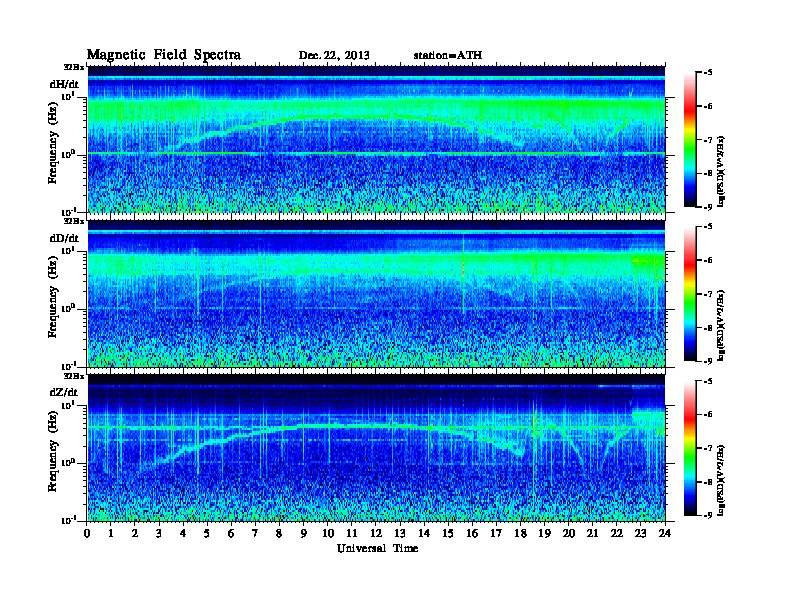Click the hour '6' tick label on the time axis
This screenshot has height=612, width=792.
tap(231, 533)
